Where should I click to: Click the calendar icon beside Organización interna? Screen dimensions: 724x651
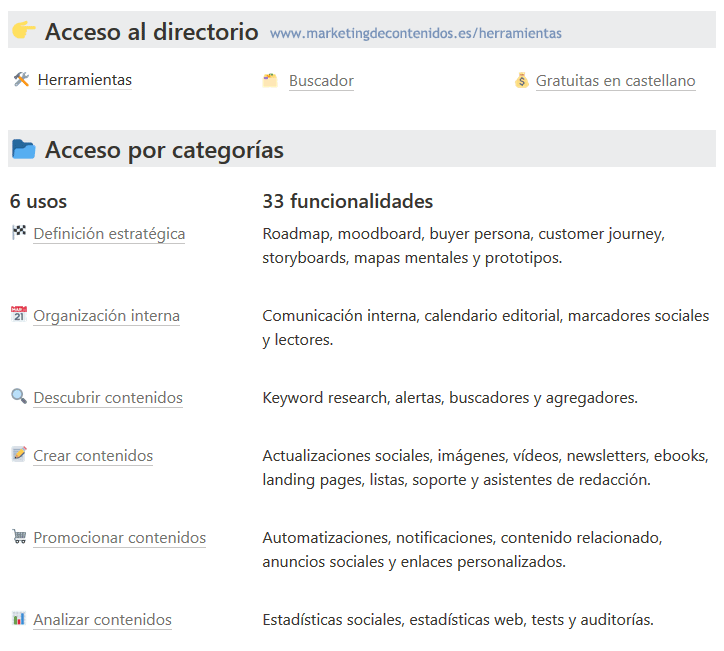19,314
